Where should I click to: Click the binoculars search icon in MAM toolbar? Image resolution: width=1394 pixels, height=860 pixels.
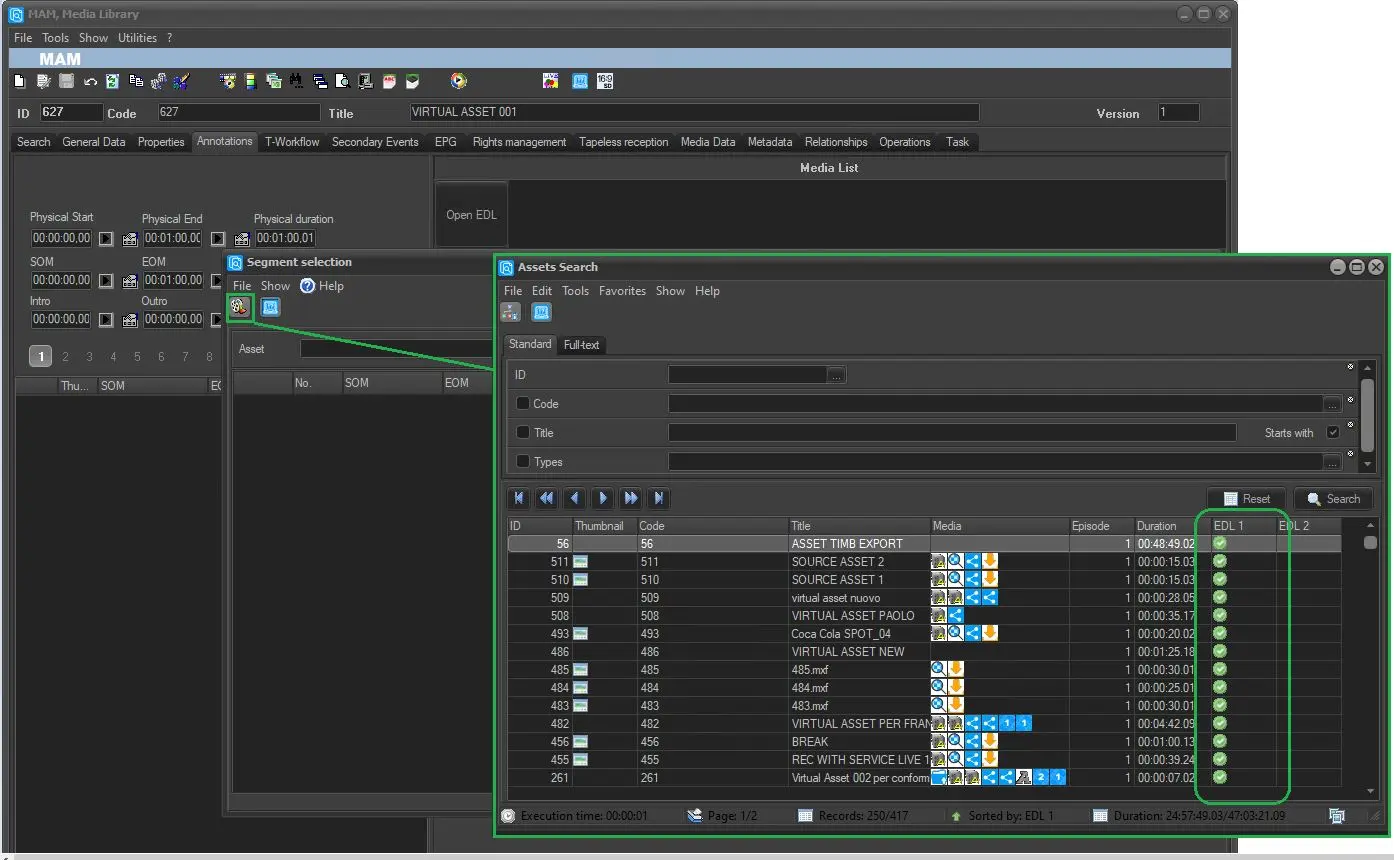(296, 82)
